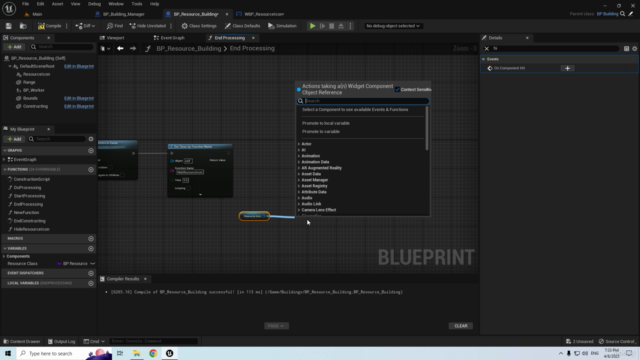Open the Edit menu

click(x=40, y=4)
